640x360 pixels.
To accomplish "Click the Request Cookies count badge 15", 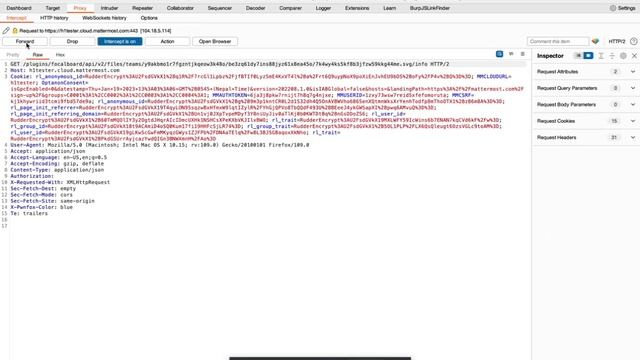I will (x=614, y=121).
